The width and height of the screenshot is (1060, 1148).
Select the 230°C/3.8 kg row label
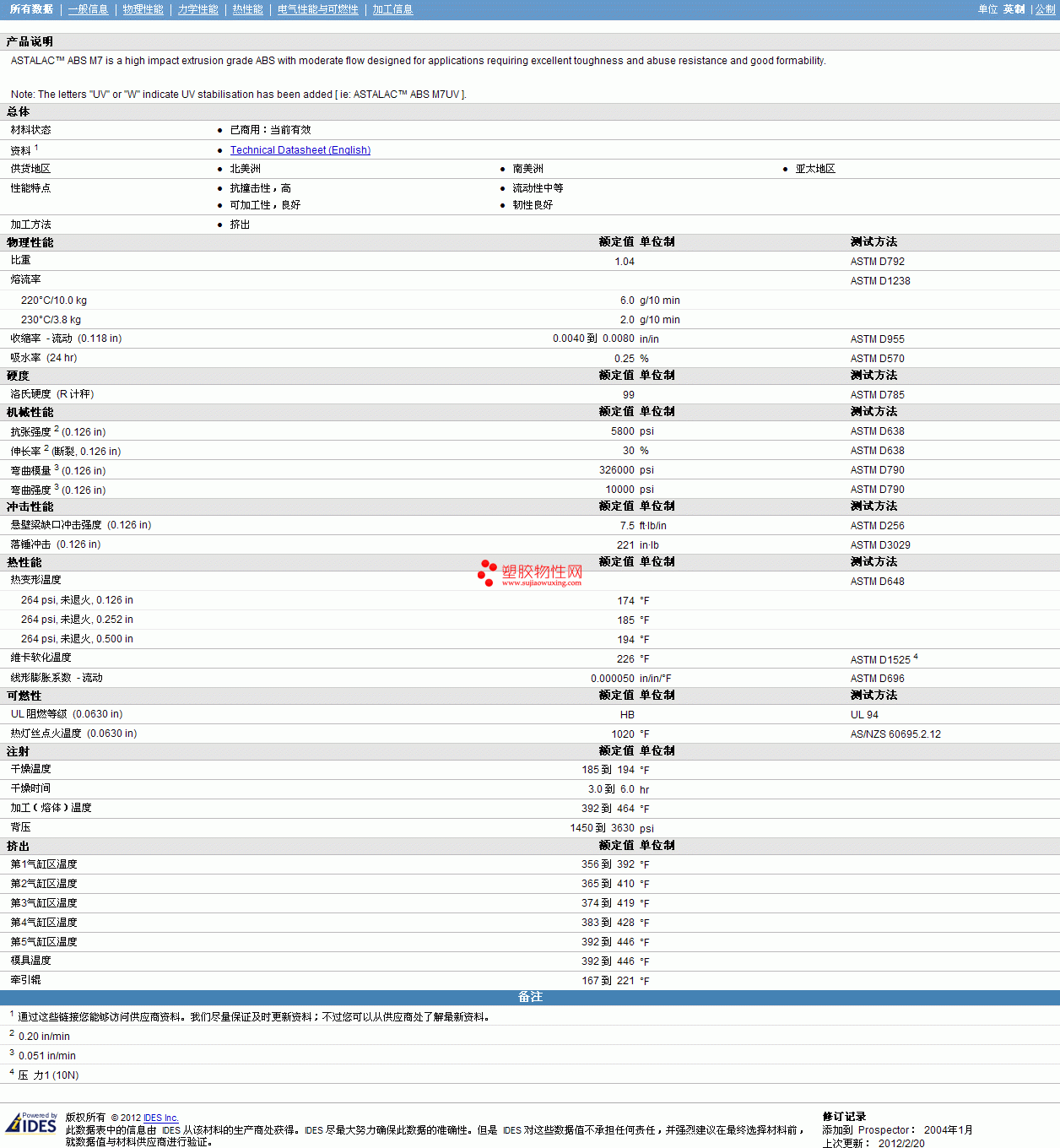(51, 320)
